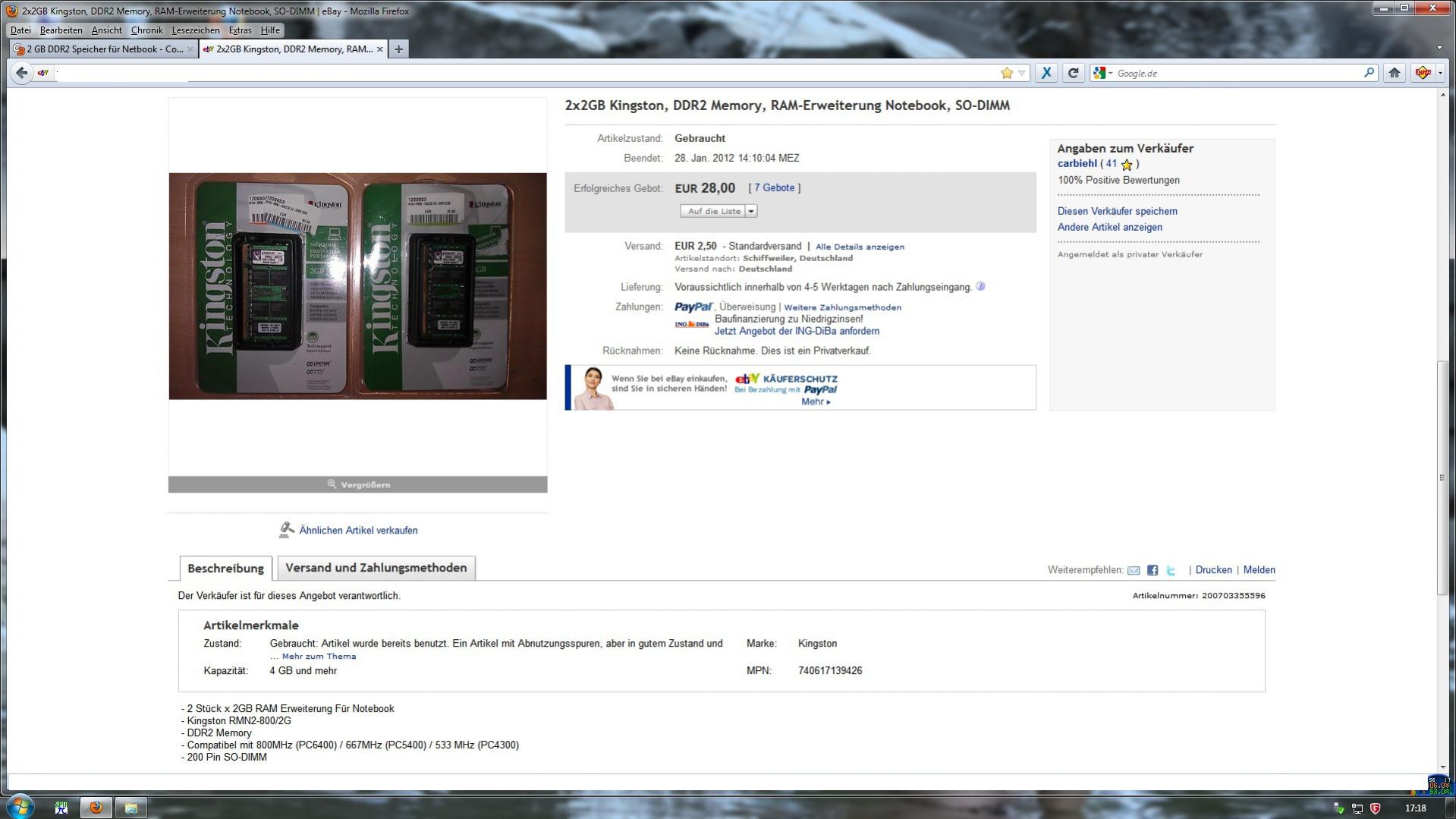The height and width of the screenshot is (819, 1456).
Task: Click the yellow feedback star icon
Action: 1127,164
